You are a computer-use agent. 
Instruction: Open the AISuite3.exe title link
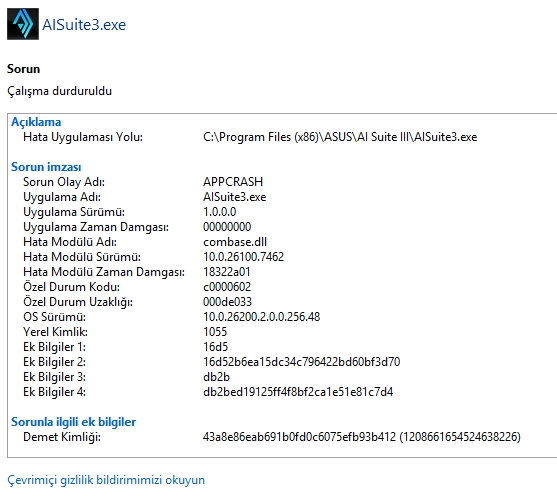click(84, 25)
